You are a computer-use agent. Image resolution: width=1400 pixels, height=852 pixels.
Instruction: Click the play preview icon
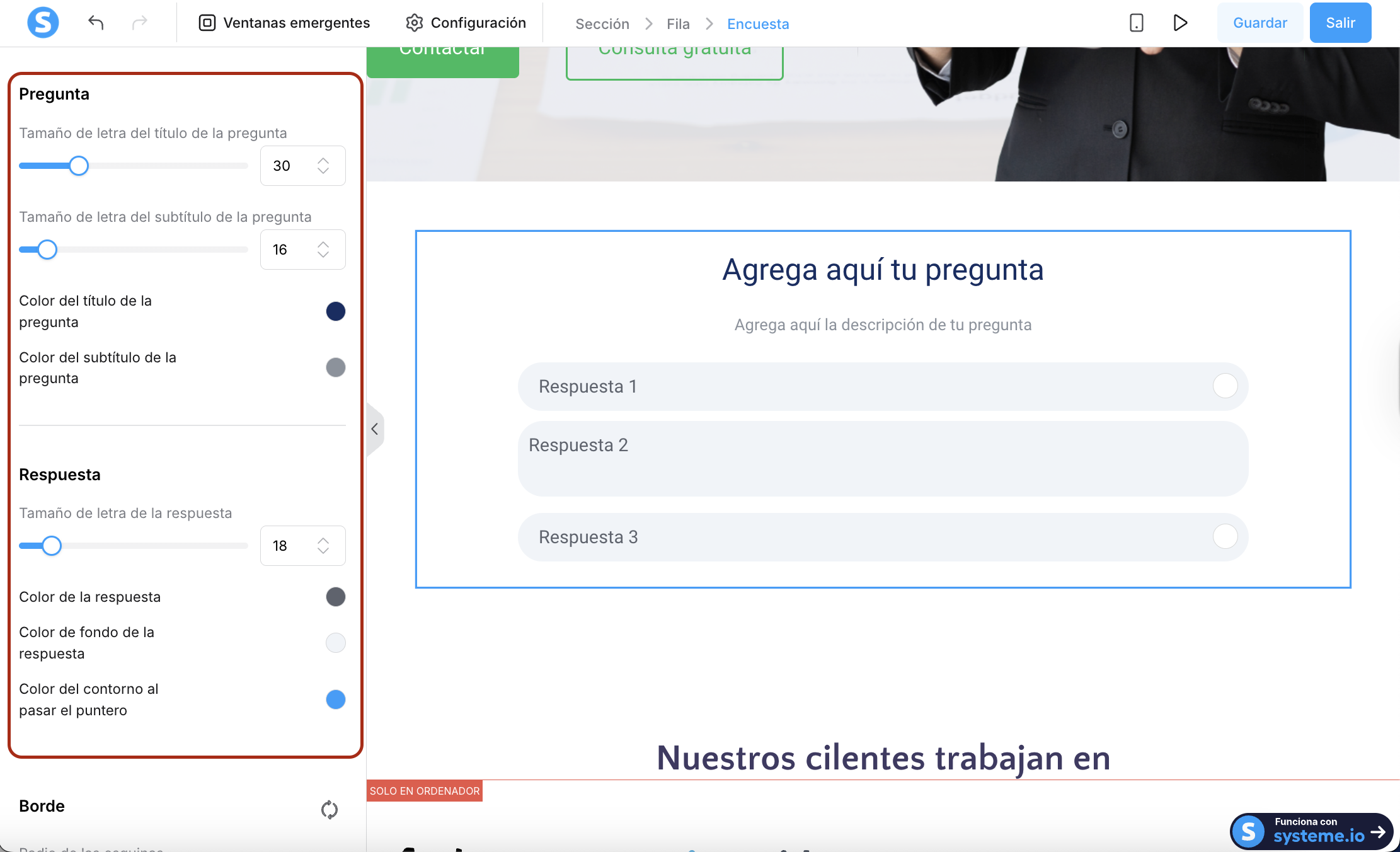pos(1180,23)
